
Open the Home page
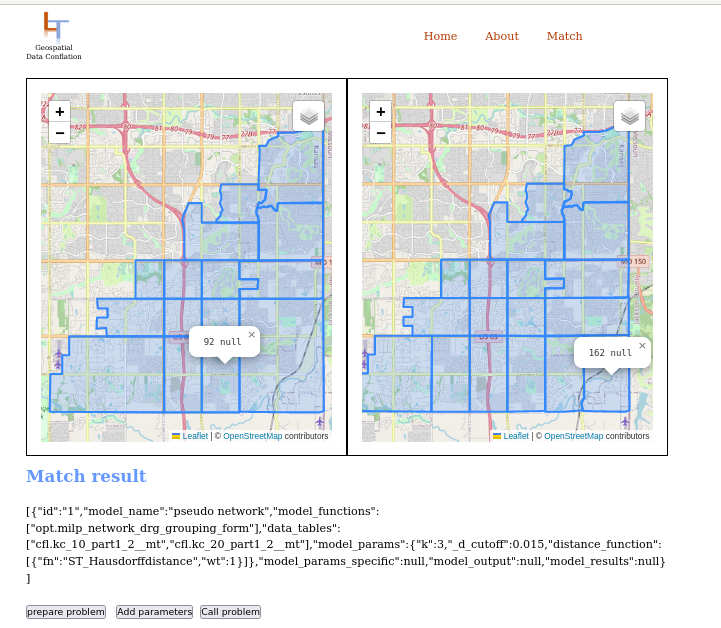[x=441, y=36]
